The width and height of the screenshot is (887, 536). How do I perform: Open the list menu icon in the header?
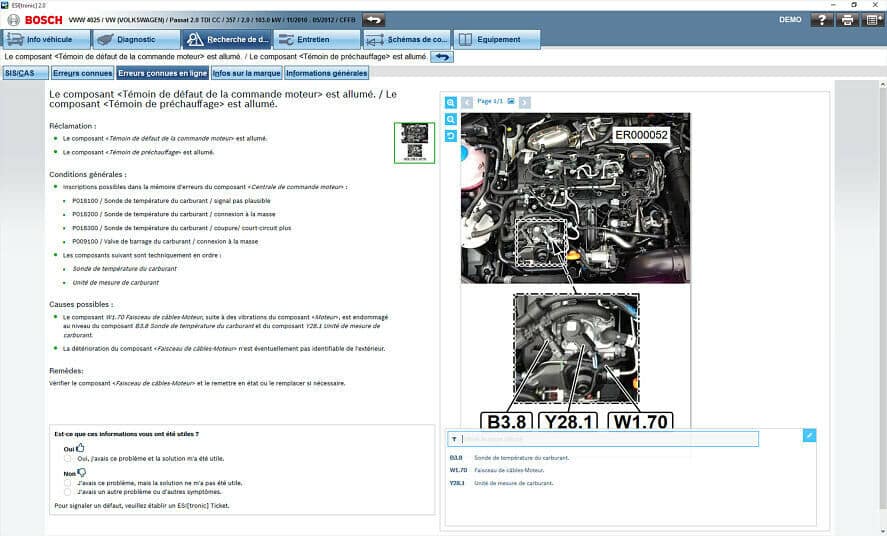click(x=873, y=20)
